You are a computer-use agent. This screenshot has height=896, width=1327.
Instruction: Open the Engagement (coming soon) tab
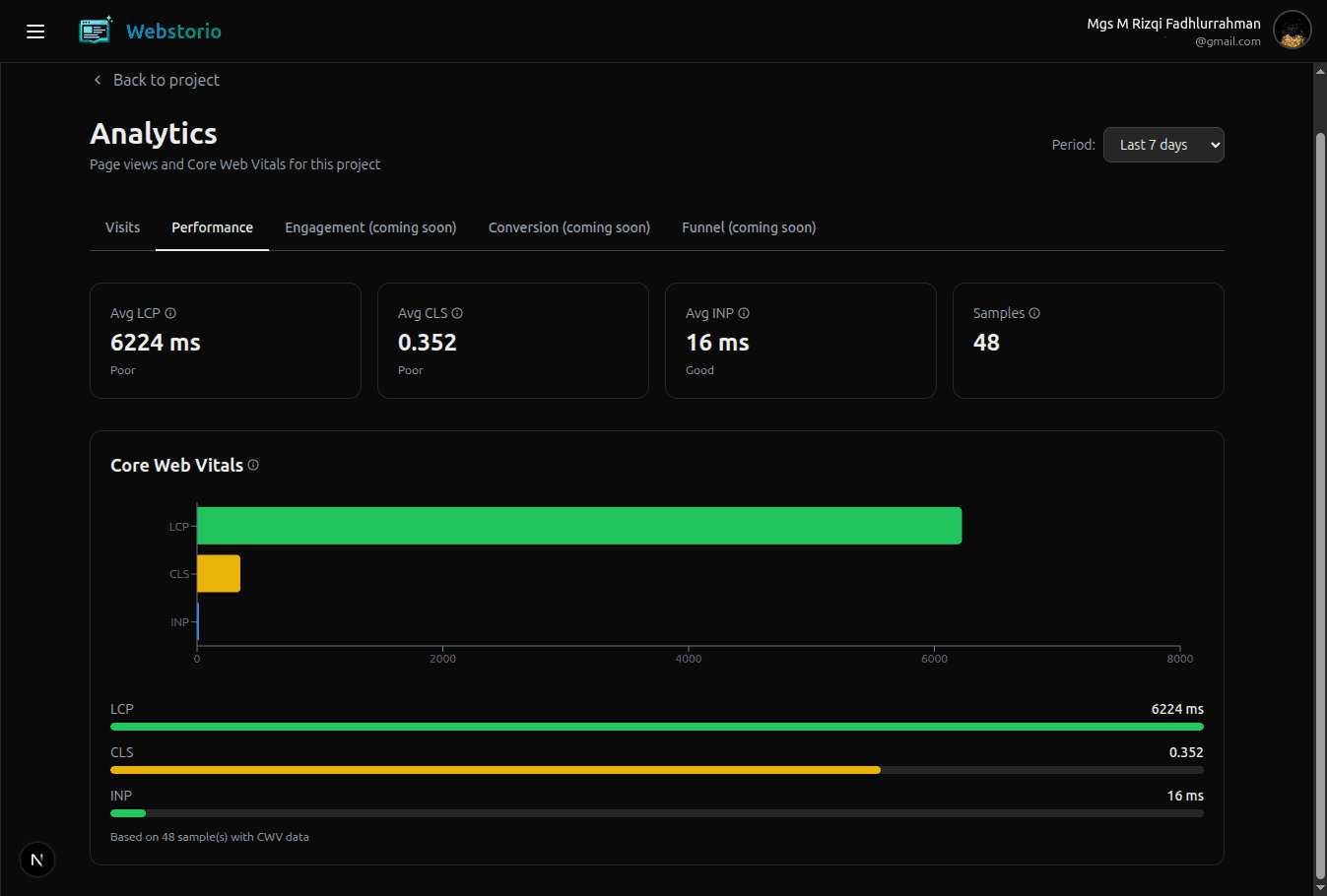pyautogui.click(x=370, y=227)
